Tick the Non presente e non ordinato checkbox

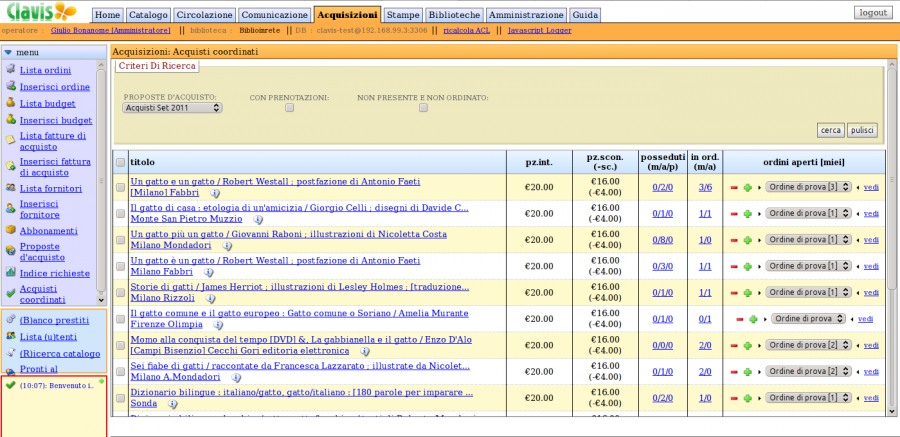point(423,108)
